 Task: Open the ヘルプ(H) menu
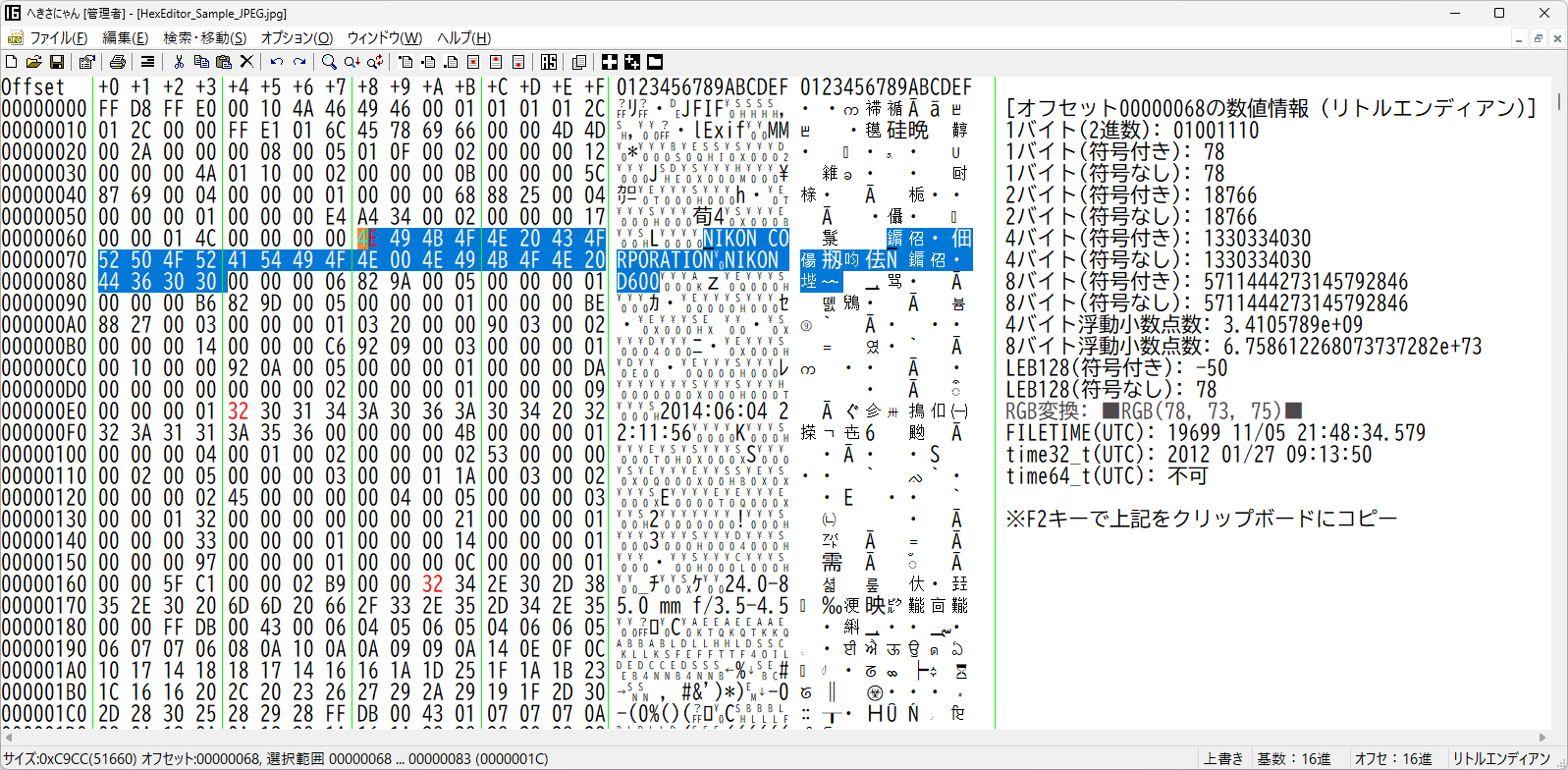pos(463,38)
